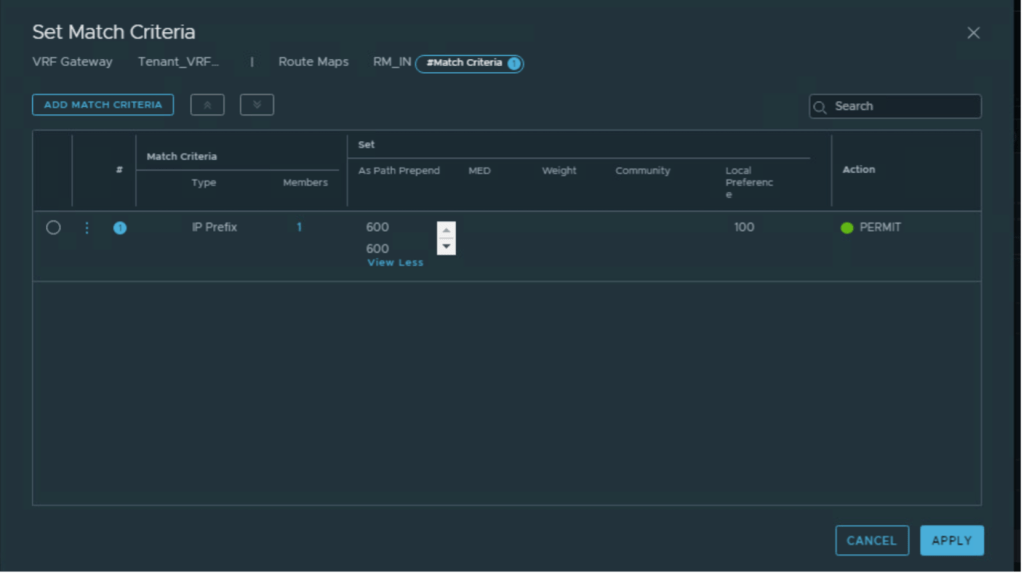Go to the Route Maps breadcrumb
The width and height of the screenshot is (1024, 575).
313,62
